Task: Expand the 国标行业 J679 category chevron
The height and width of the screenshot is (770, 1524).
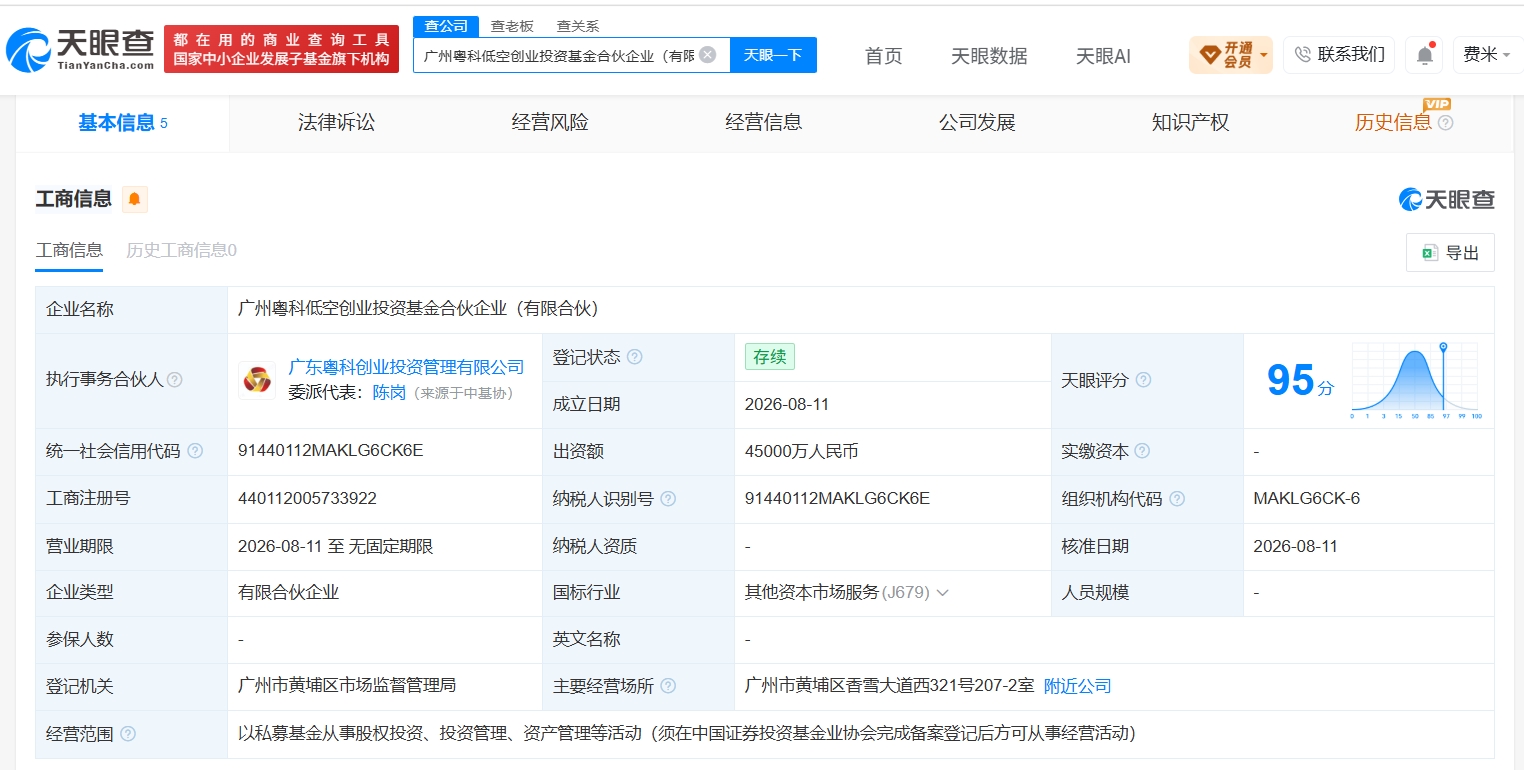Action: click(942, 593)
